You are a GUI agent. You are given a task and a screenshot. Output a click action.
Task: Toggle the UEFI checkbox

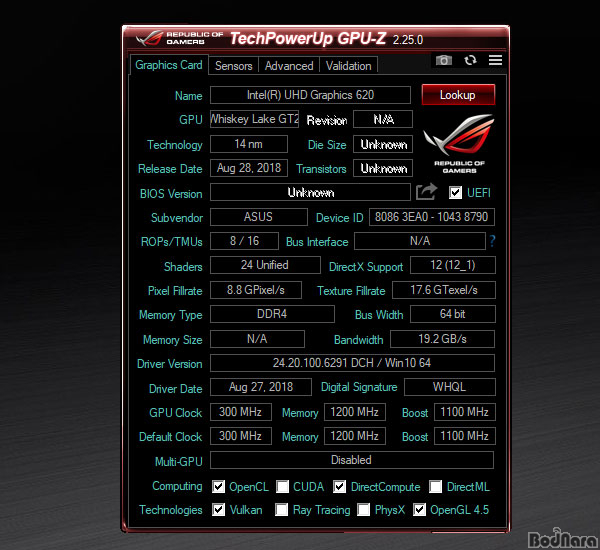tap(455, 192)
